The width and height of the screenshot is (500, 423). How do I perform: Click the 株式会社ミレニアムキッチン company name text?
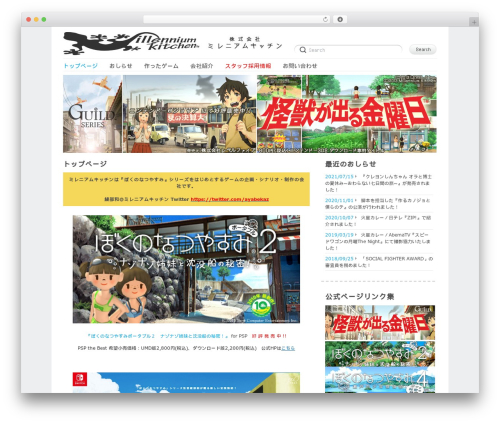pos(245,43)
